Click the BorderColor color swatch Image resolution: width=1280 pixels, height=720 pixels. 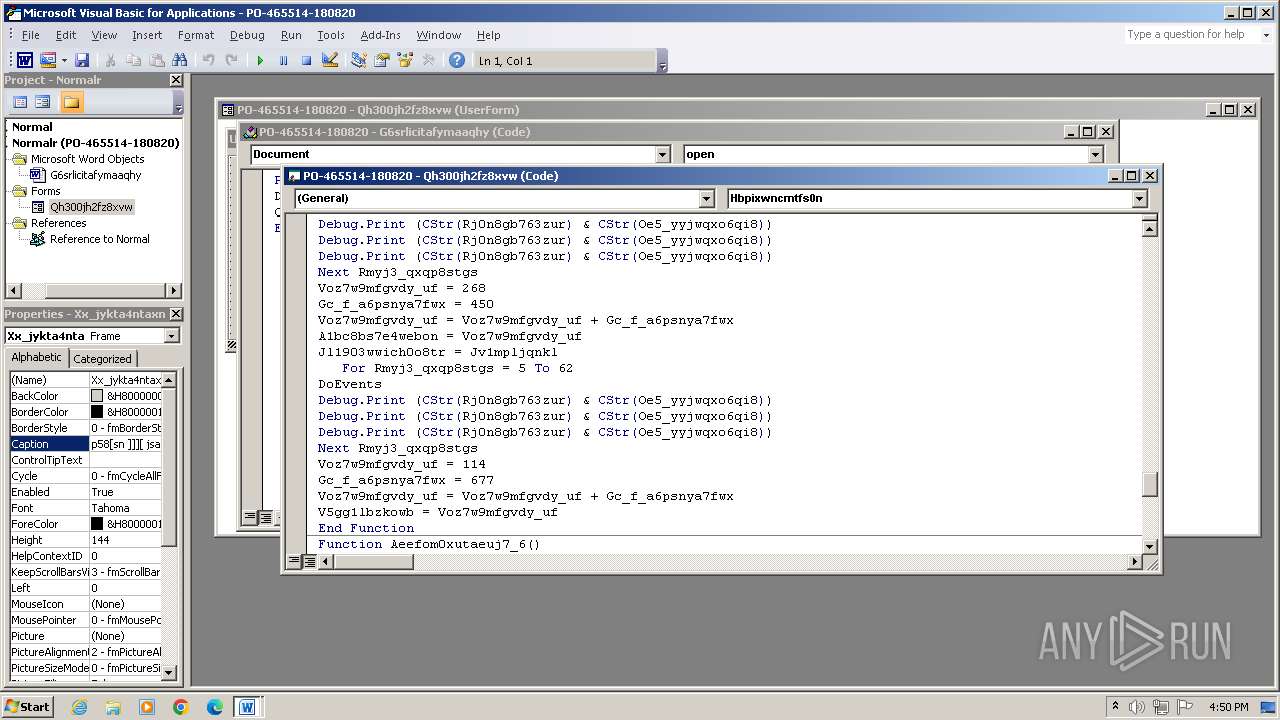click(x=97, y=412)
